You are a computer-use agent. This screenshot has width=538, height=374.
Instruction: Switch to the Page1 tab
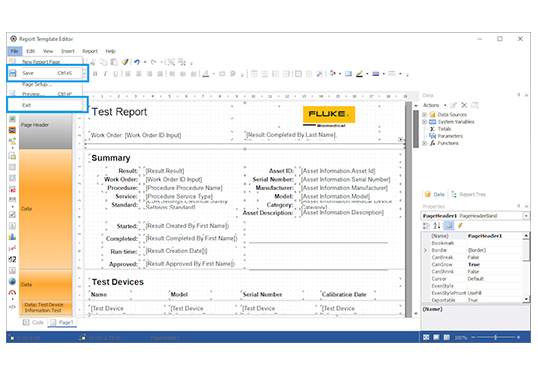pos(62,322)
